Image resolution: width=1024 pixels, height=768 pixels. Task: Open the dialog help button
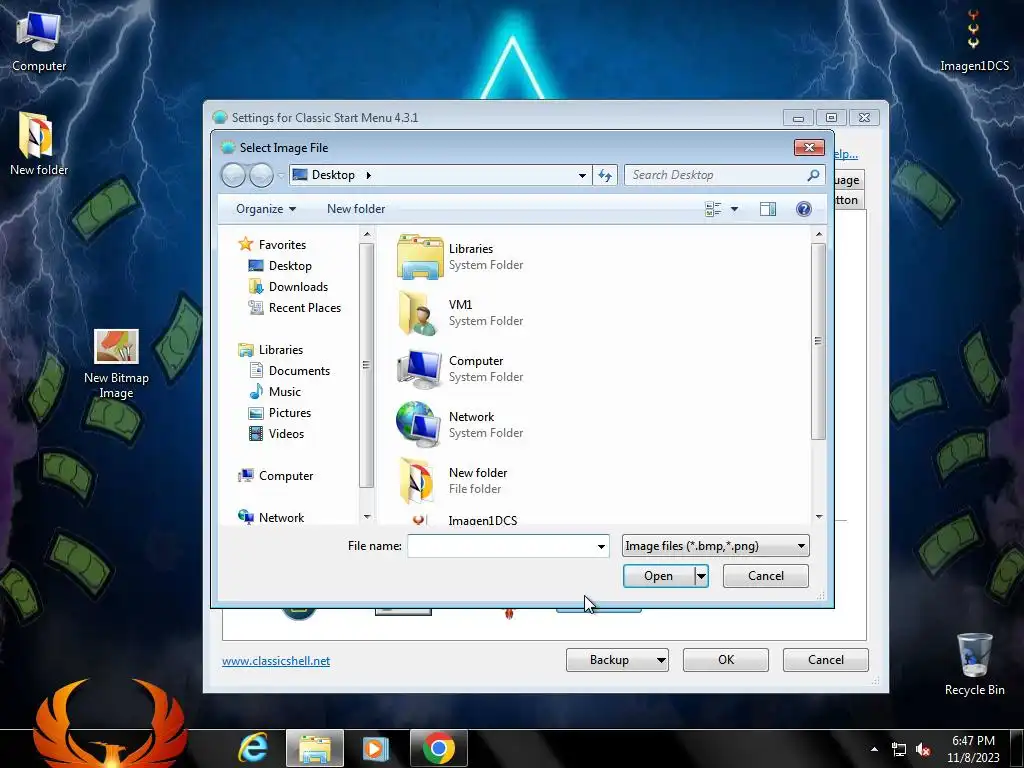(804, 209)
